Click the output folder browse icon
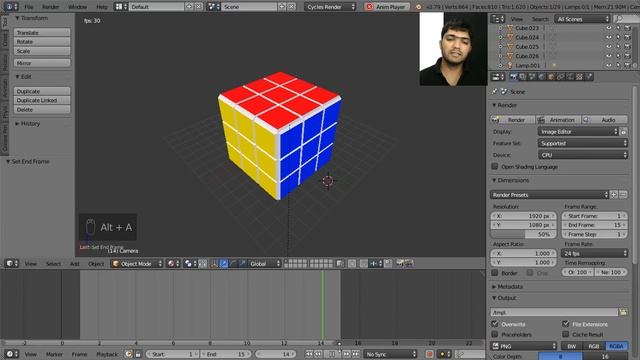Viewport: 640px width, 360px height. (623, 312)
